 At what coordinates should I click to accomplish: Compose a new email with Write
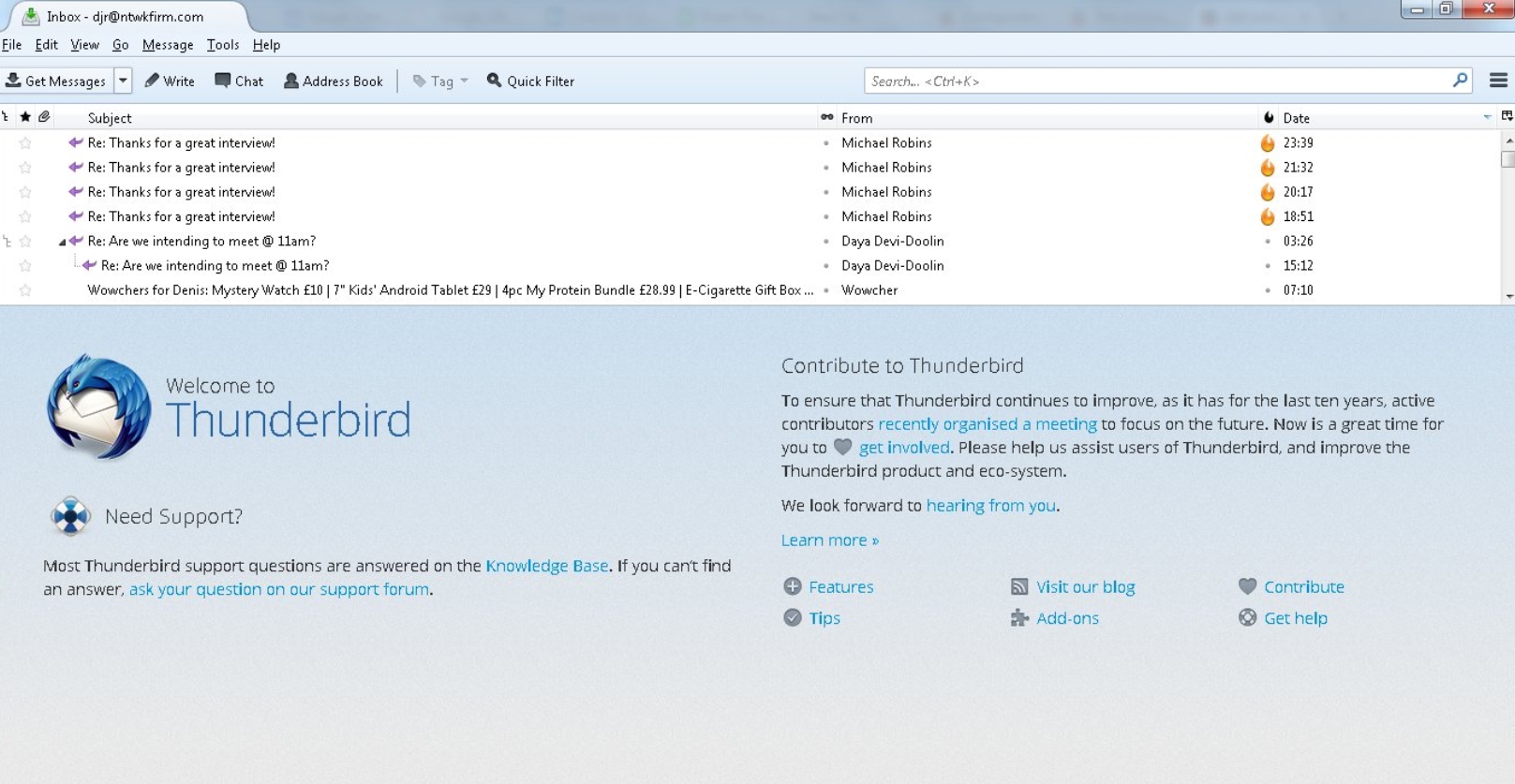(x=170, y=81)
